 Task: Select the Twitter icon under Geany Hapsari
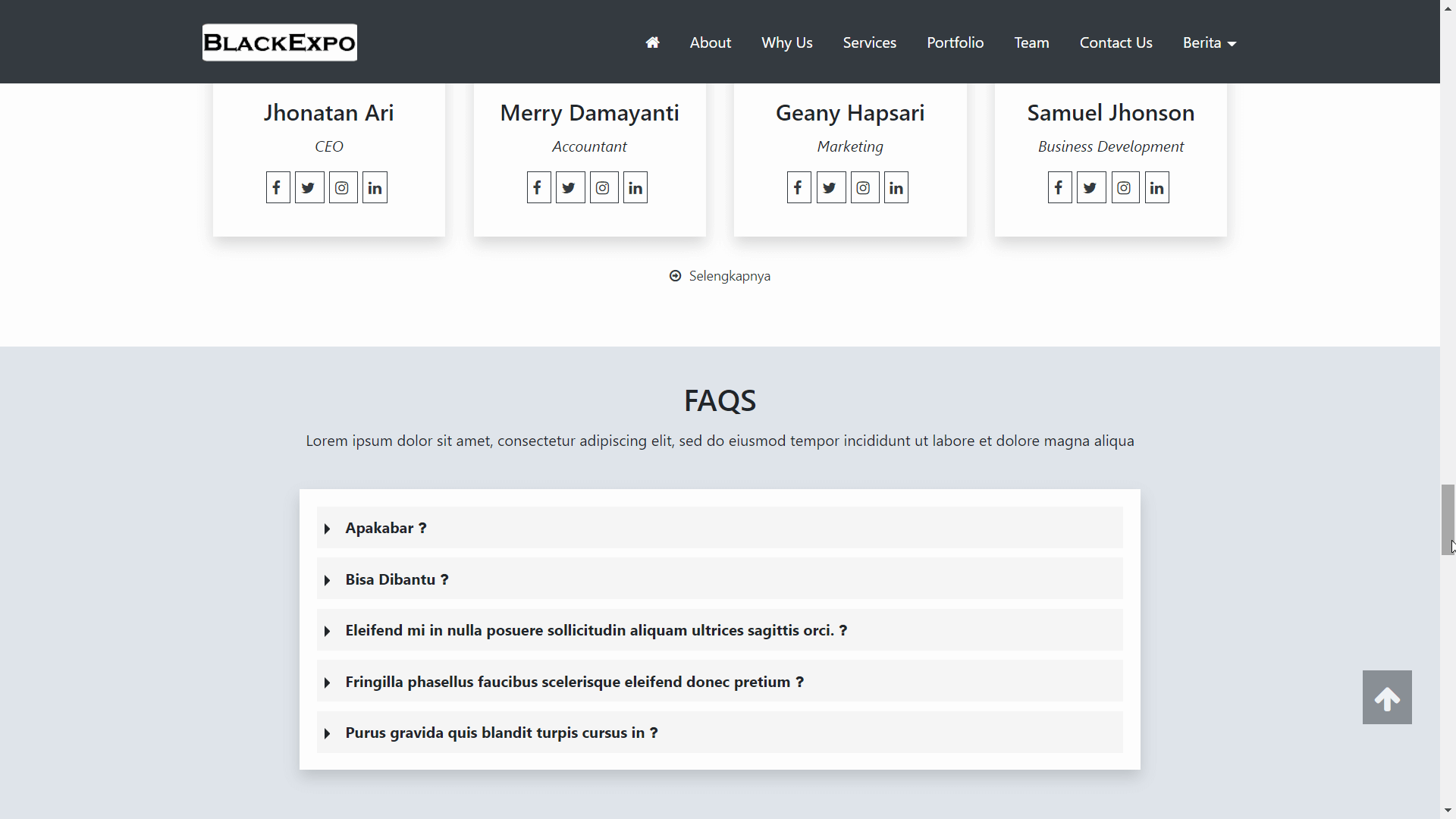point(830,187)
